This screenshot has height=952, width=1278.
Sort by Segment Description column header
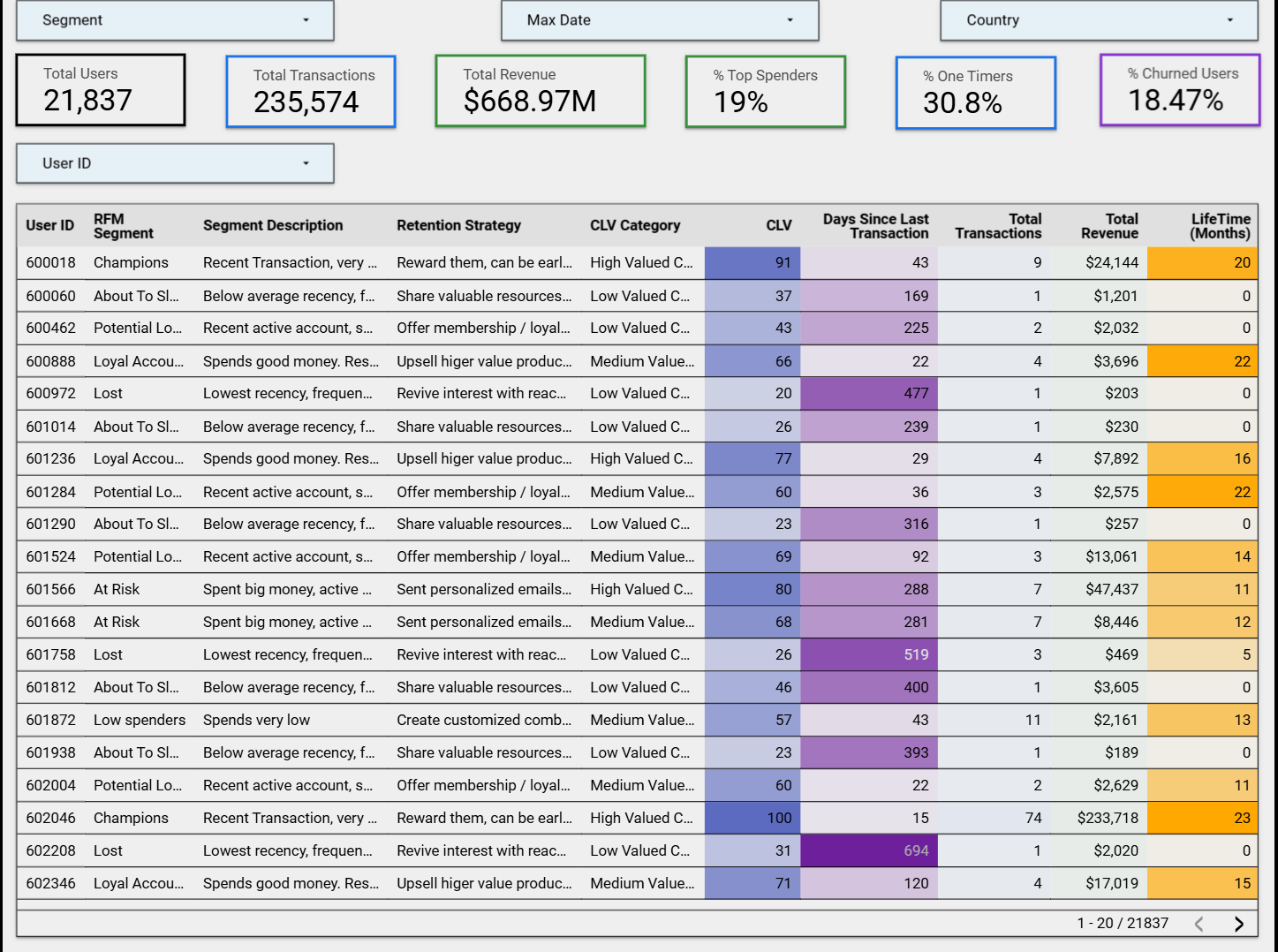pos(273,225)
